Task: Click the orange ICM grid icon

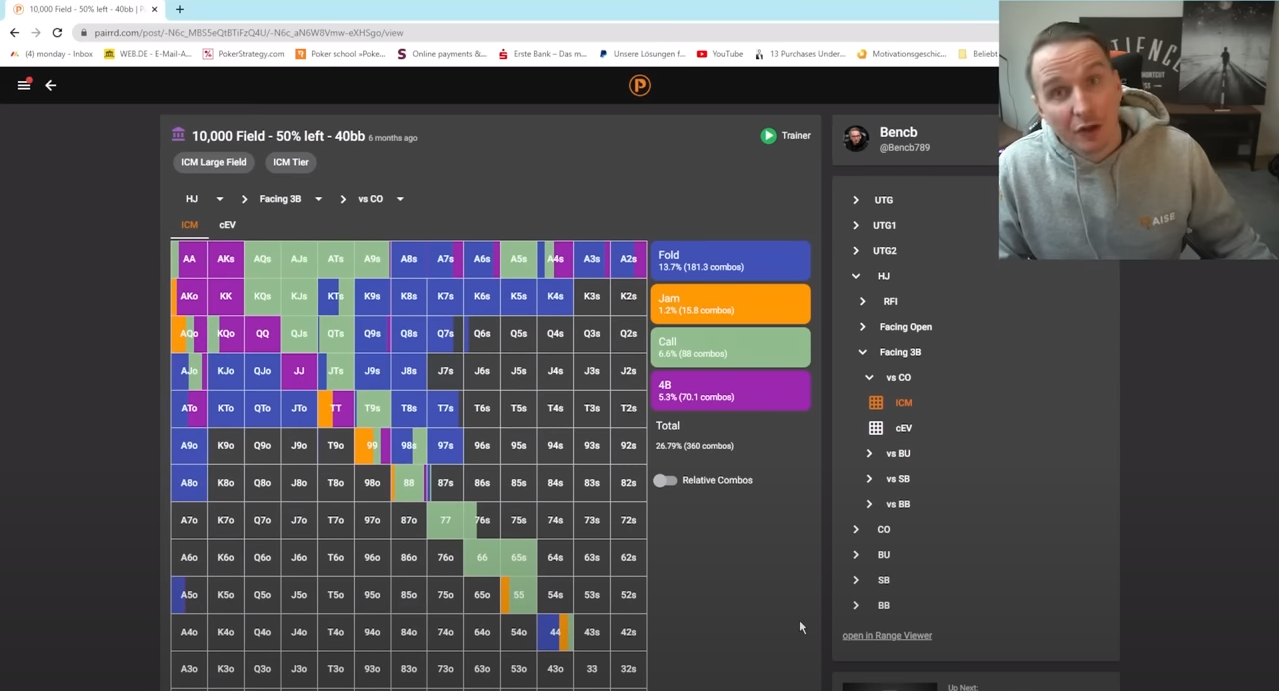Action: [876, 403]
